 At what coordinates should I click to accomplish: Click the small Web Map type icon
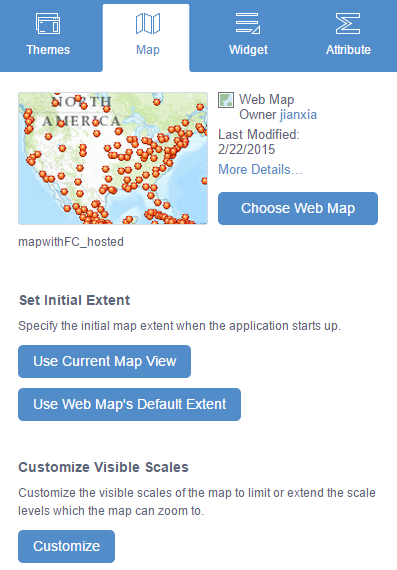[226, 100]
